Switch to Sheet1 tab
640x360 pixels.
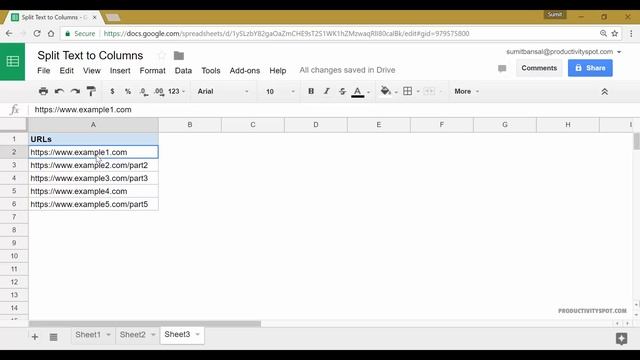point(88,335)
